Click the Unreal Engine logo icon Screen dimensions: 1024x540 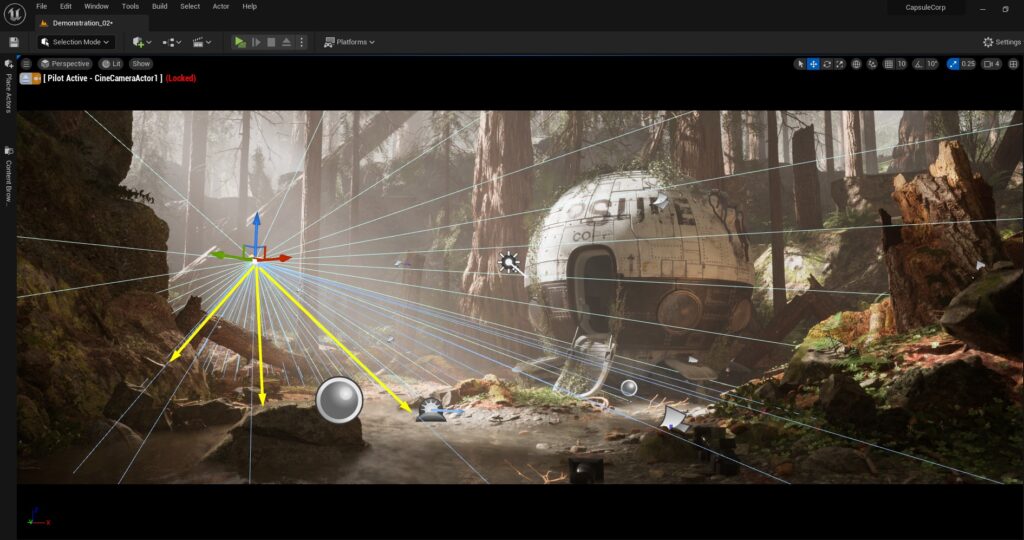click(14, 13)
